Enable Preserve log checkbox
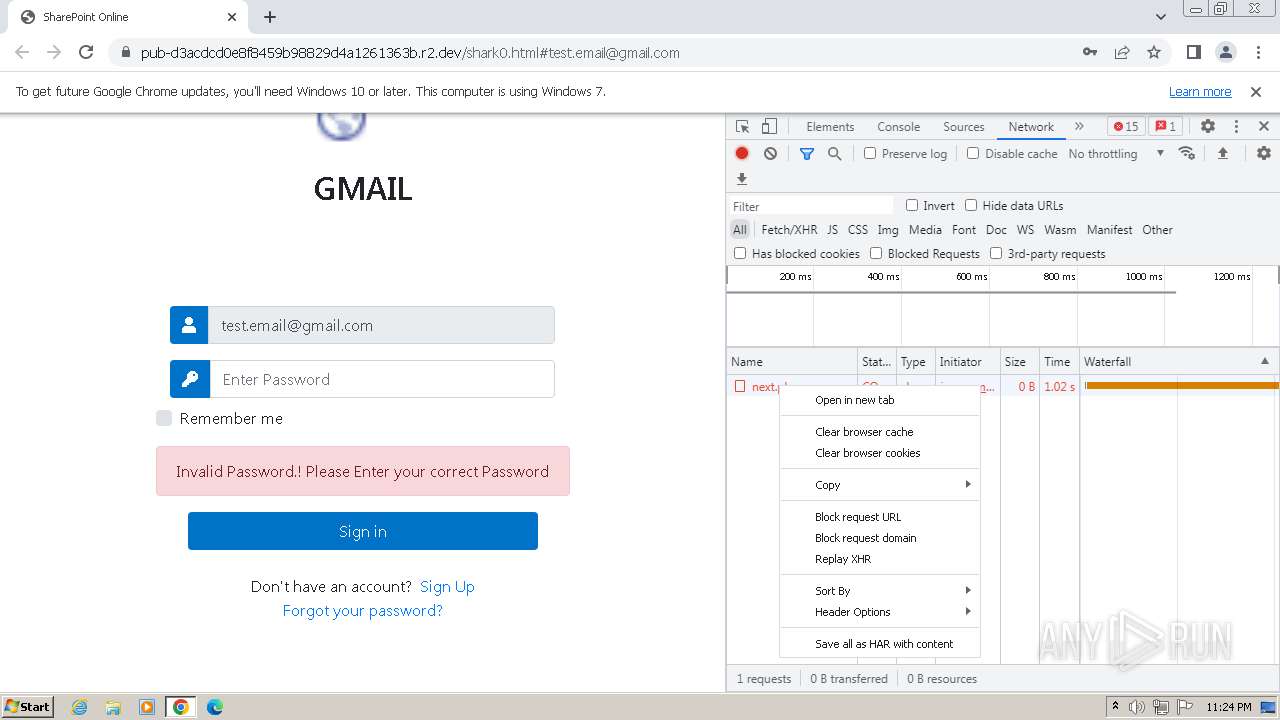This screenshot has height=720, width=1280. pos(870,153)
